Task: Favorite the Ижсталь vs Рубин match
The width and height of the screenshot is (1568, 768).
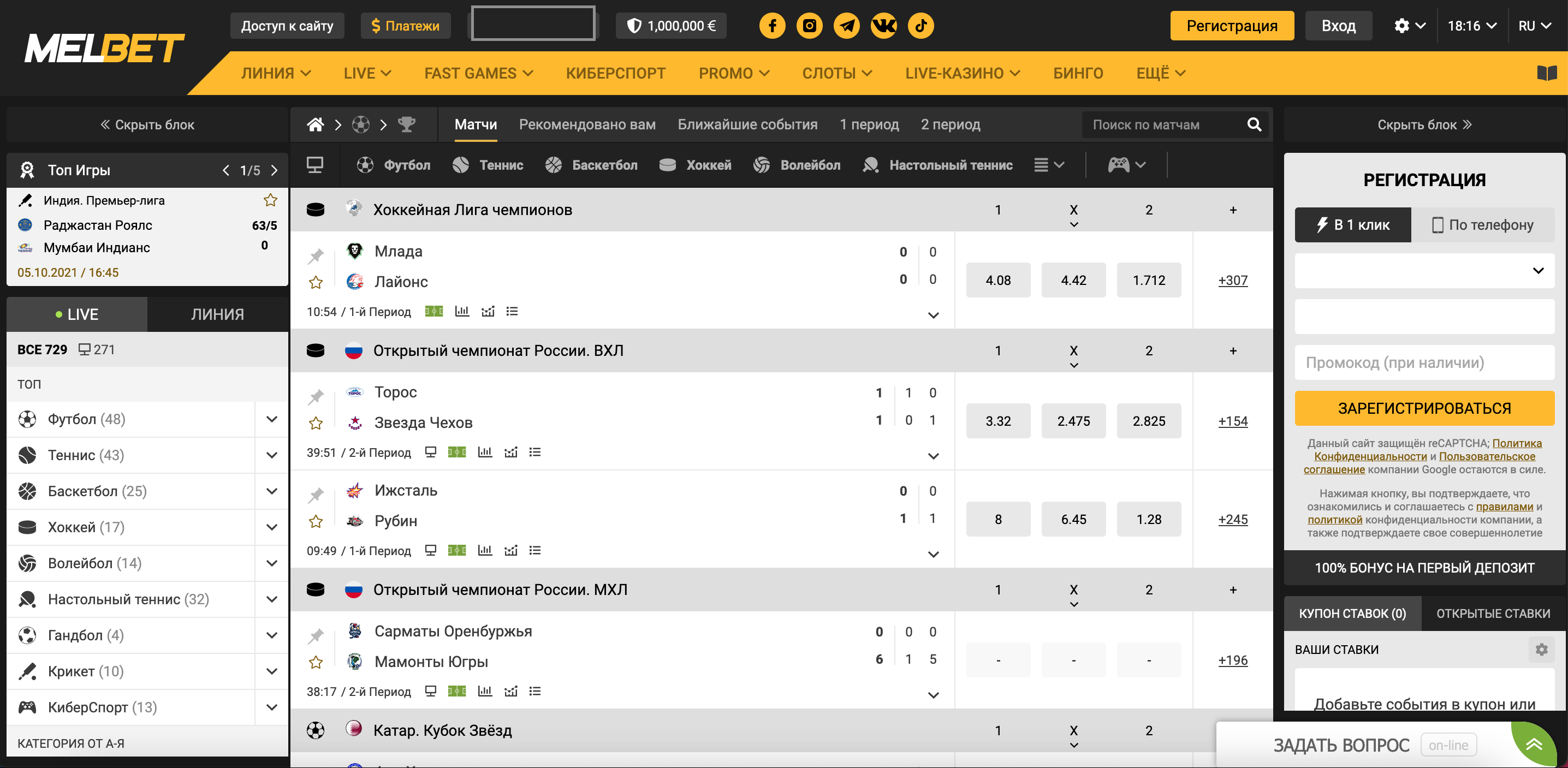Action: click(x=316, y=521)
